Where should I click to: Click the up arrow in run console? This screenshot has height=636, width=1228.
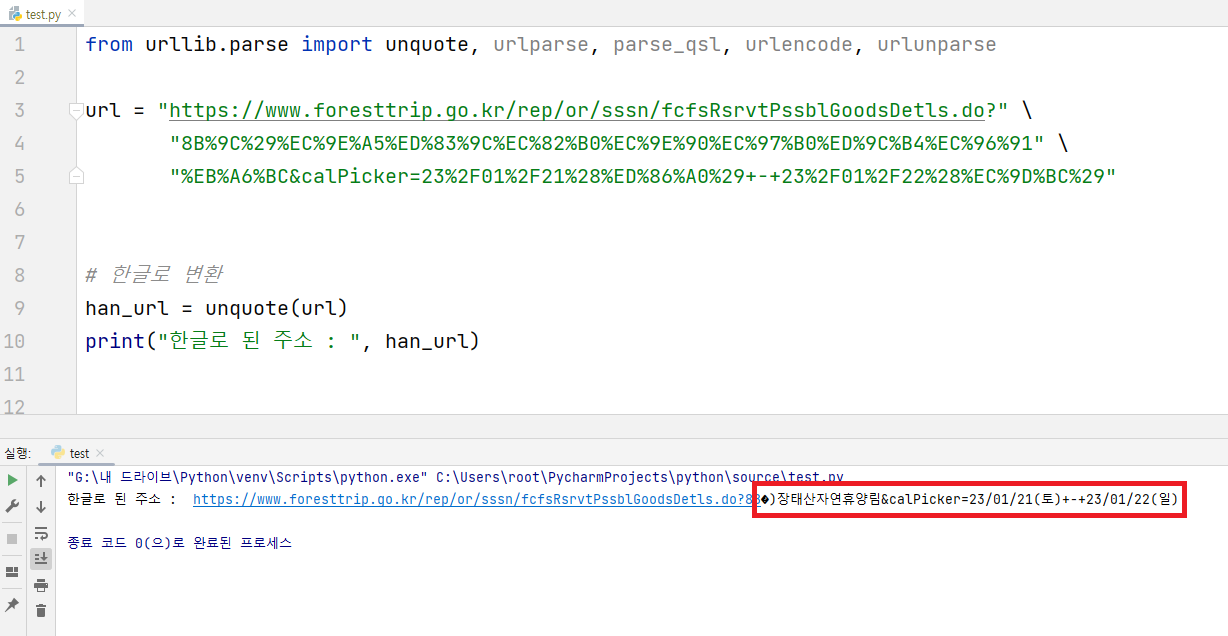click(41, 480)
